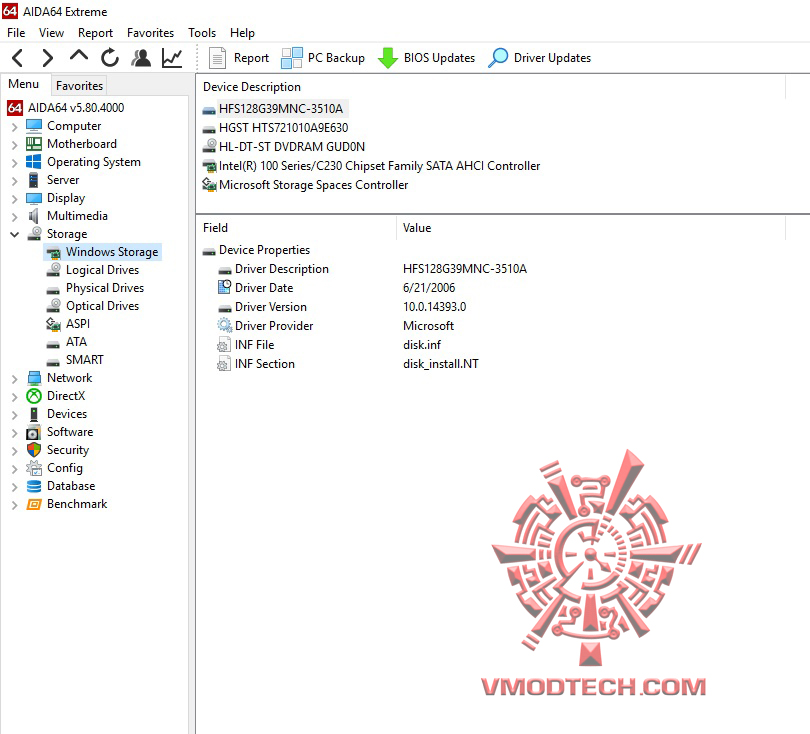The image size is (810, 734).
Task: Select ATA under Storage
Action: coord(76,342)
